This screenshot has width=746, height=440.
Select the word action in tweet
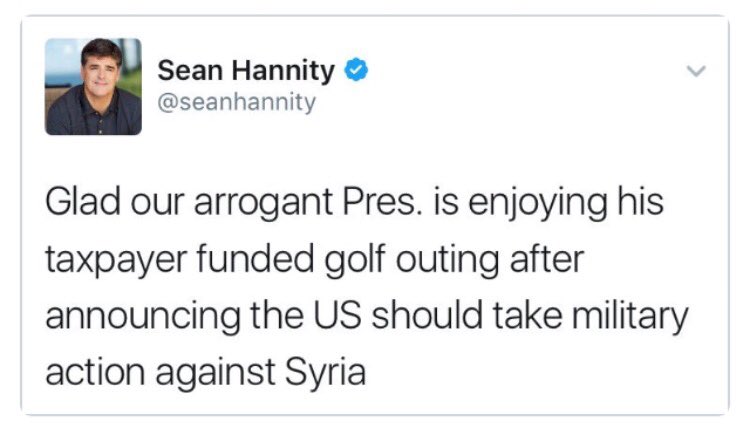(x=95, y=372)
